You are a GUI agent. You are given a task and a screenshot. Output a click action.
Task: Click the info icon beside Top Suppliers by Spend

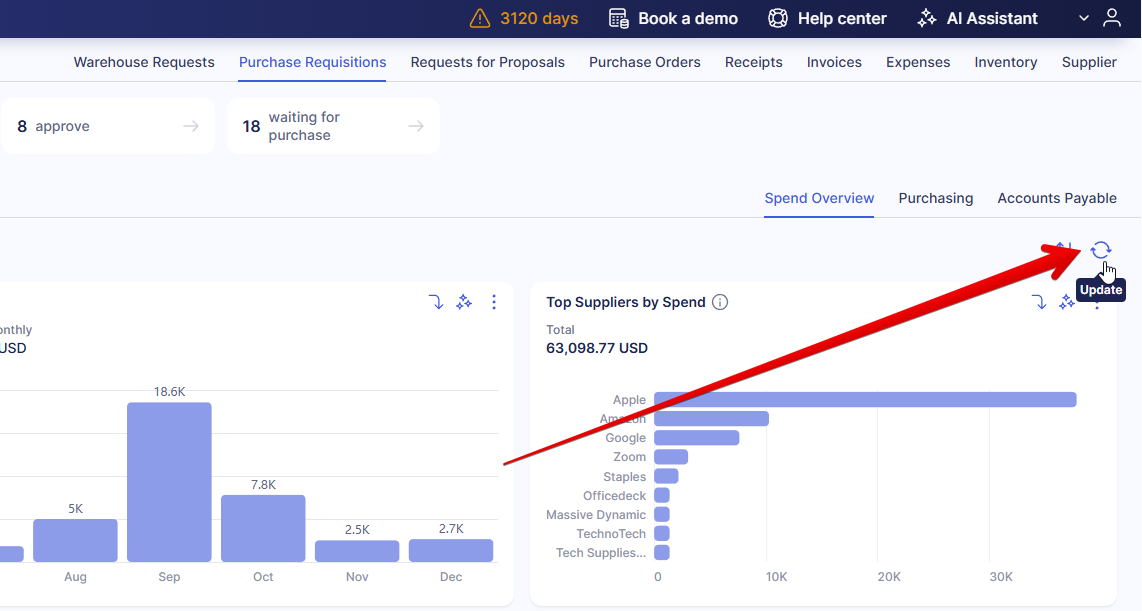pyautogui.click(x=720, y=302)
